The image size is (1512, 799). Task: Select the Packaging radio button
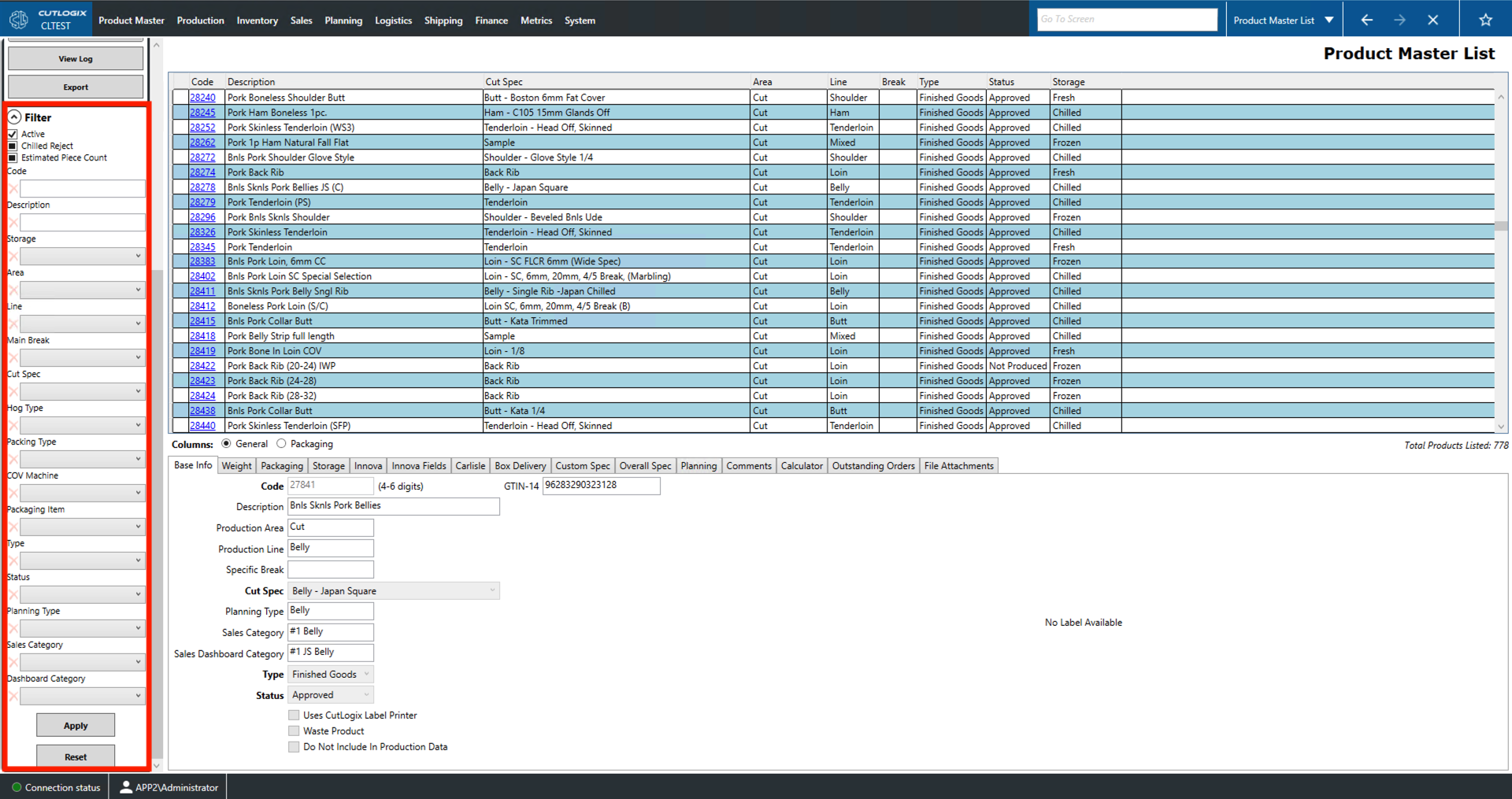(x=282, y=443)
